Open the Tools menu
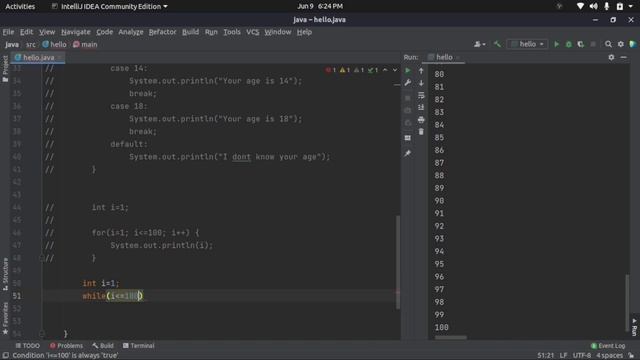Viewport: 640px width, 360px height. tap(232, 32)
